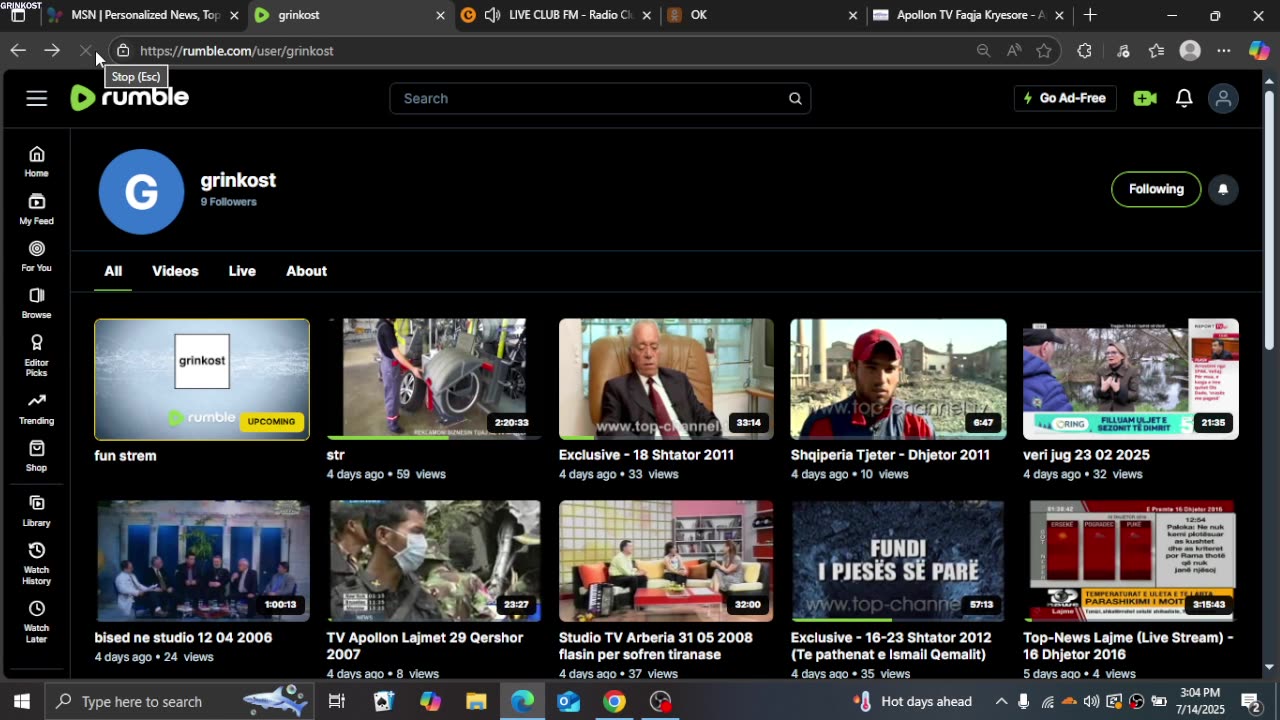Open Shqiperia Tjeter - Dhjetor 2011 title
Viewport: 1280px width, 720px height.
890,455
